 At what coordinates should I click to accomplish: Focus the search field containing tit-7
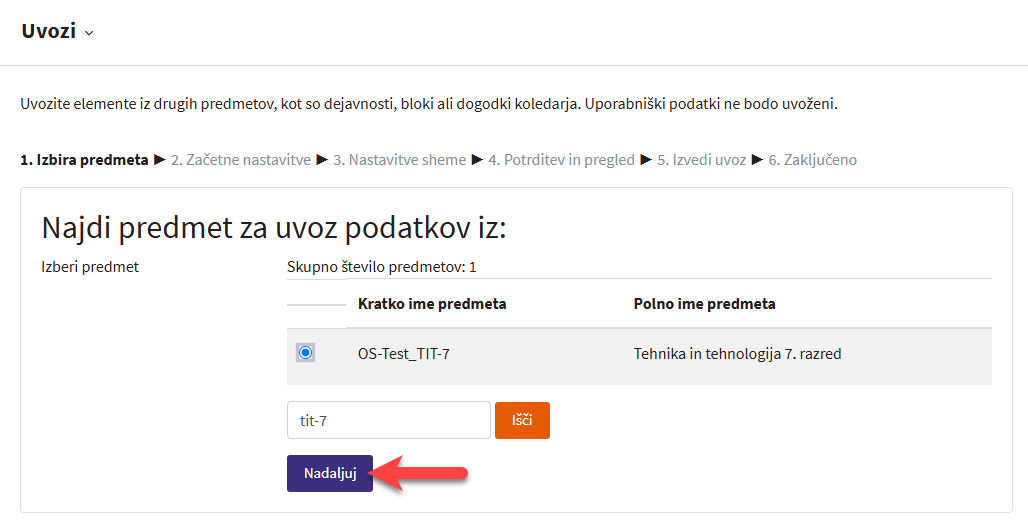(x=388, y=421)
